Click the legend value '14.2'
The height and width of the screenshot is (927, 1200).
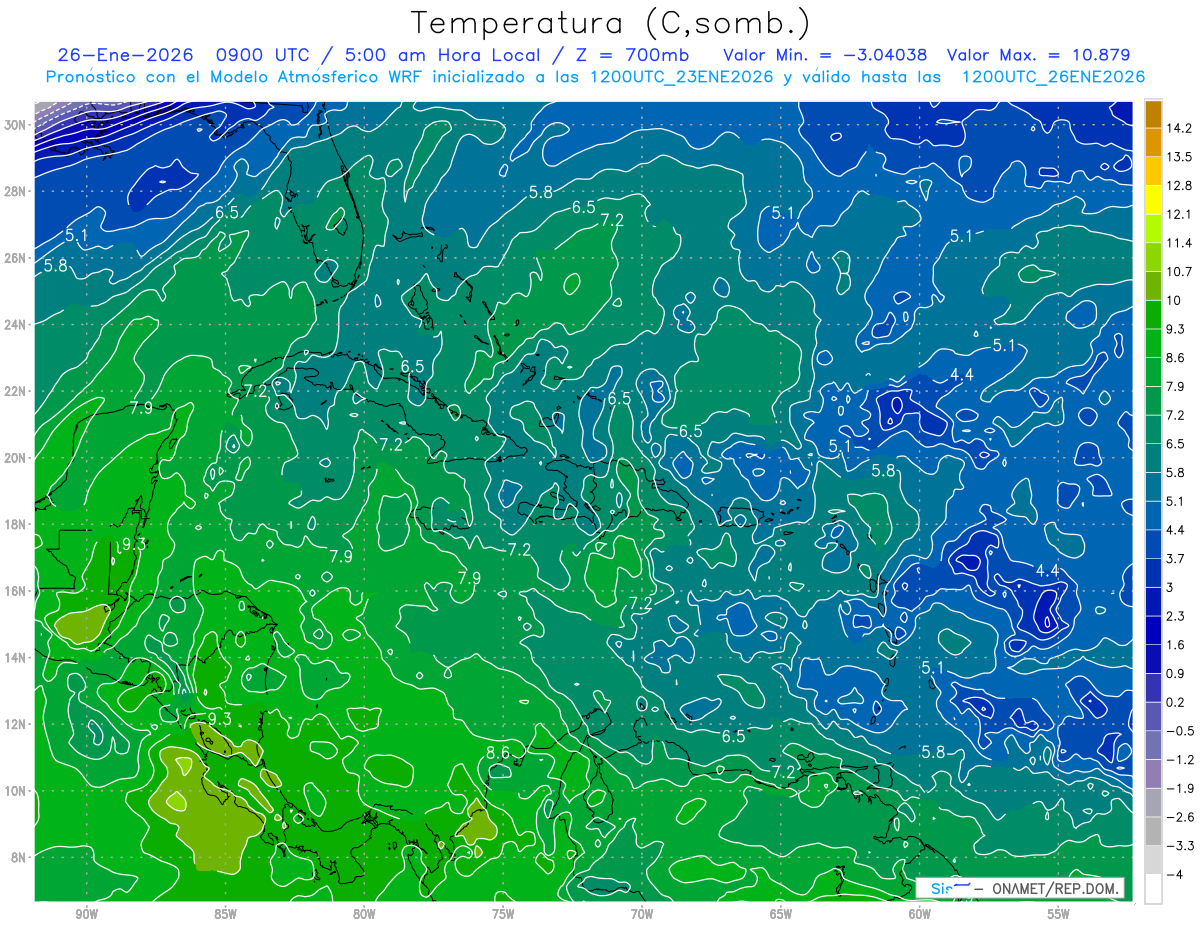click(x=1181, y=128)
